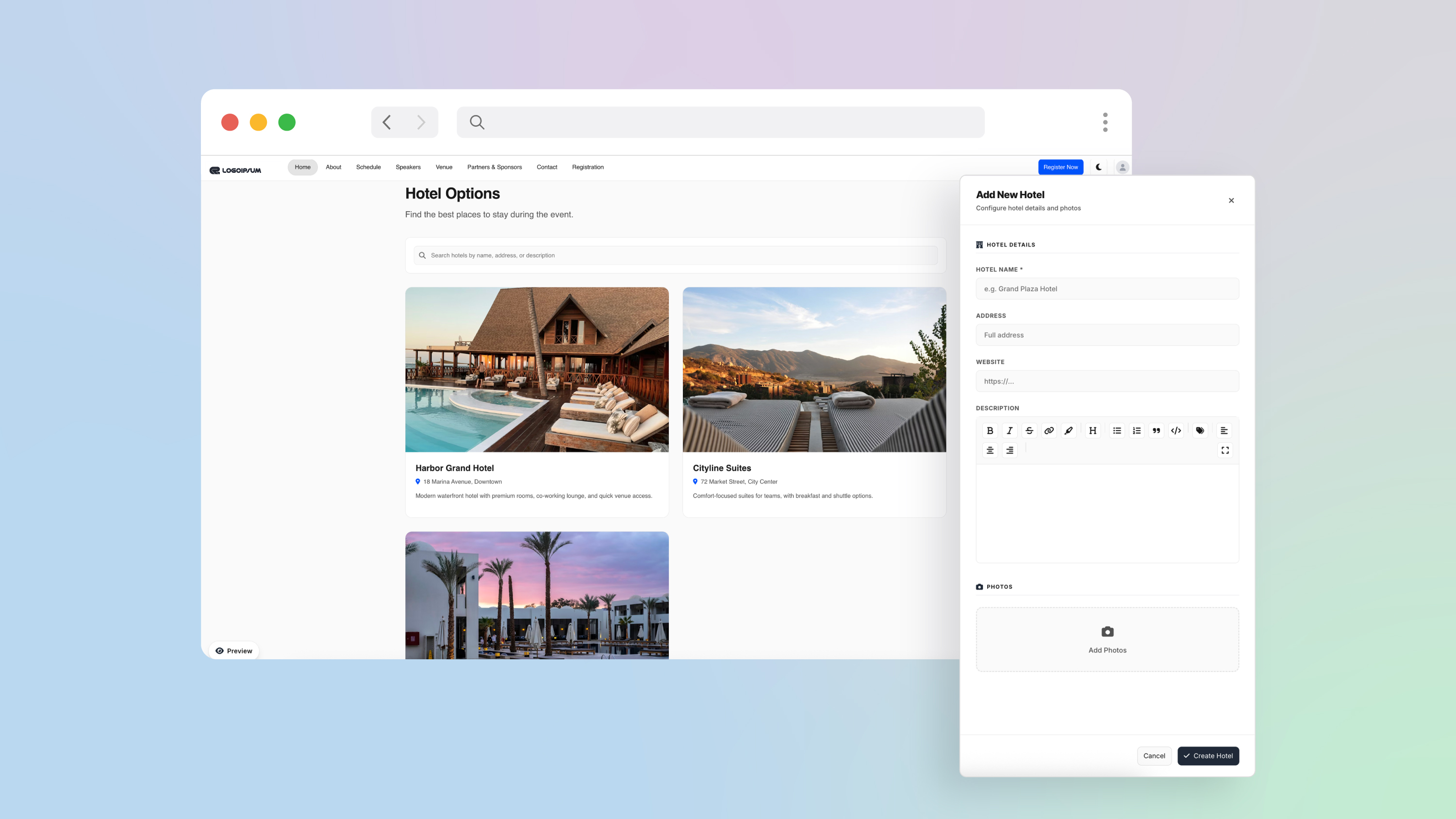Viewport: 1456px width, 819px height.
Task: Toggle strikethrough formatting
Action: point(1029,431)
